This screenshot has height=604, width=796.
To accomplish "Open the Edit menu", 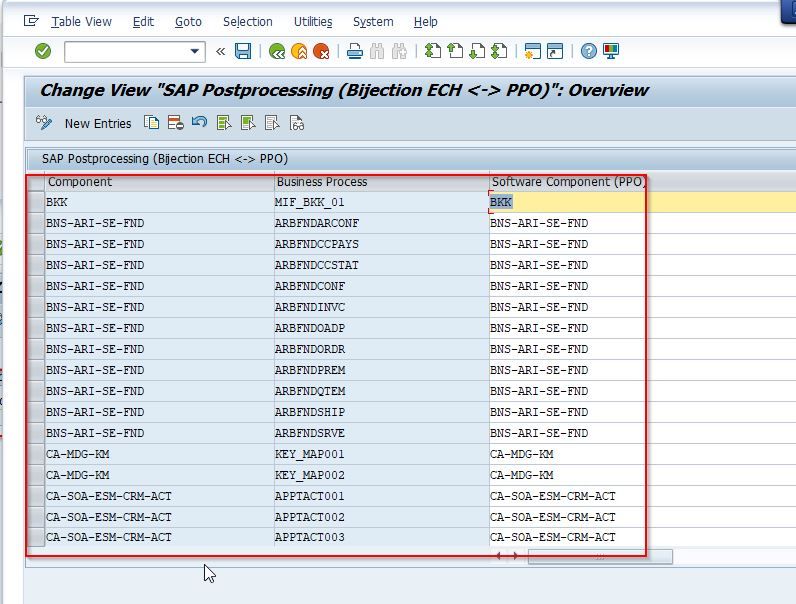I will [x=143, y=22].
